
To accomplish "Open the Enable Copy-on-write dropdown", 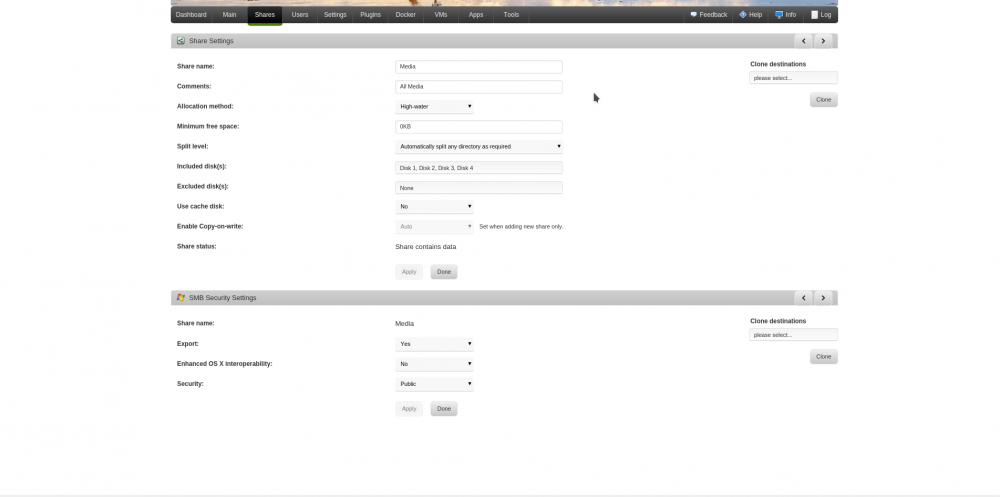I will tap(434, 226).
